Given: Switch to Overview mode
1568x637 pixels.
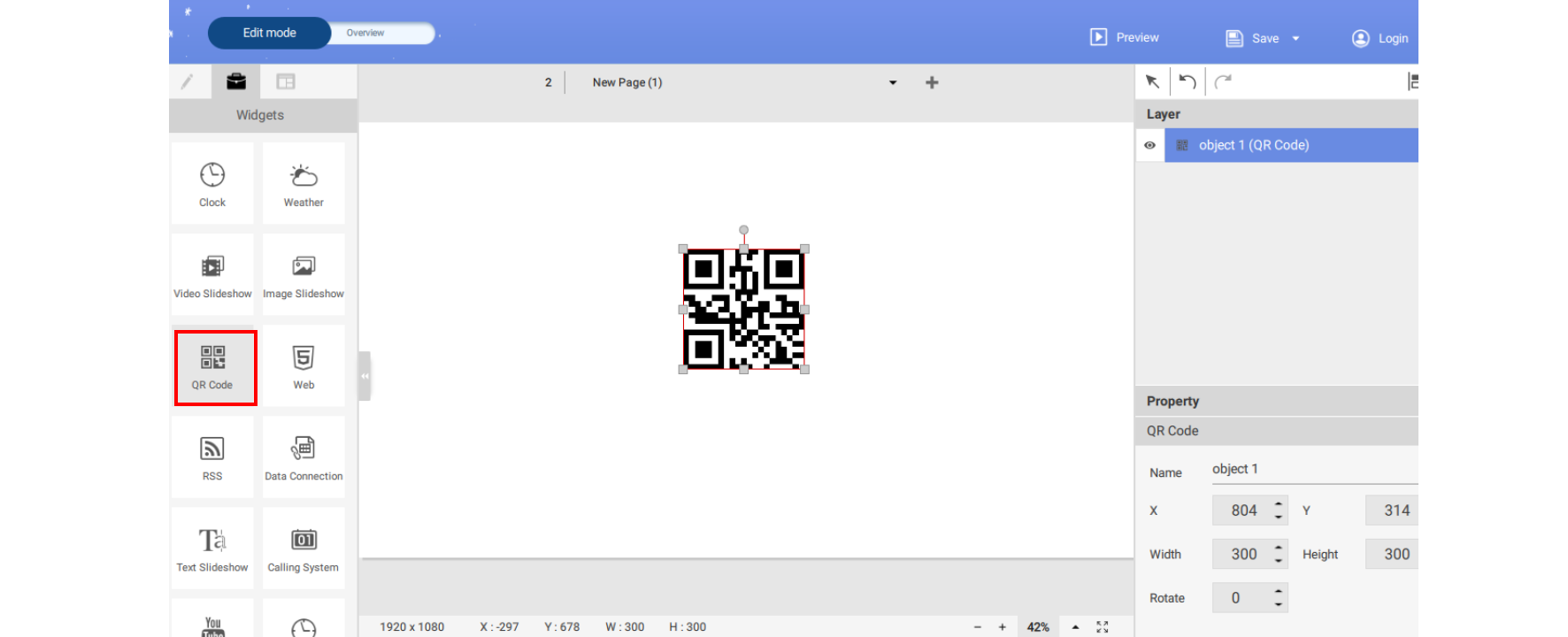Looking at the screenshot, I should coord(365,33).
